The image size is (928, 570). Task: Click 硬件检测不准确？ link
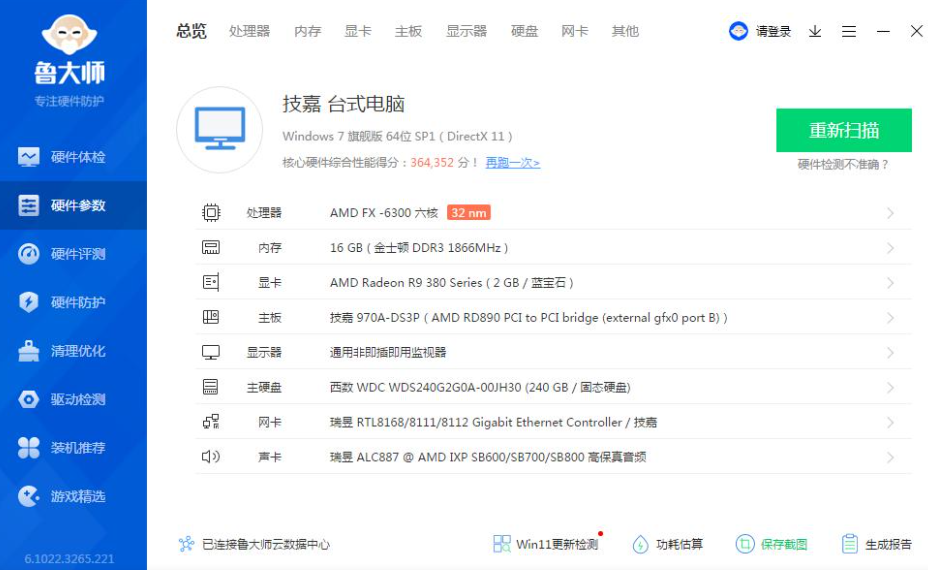pyautogui.click(x=843, y=164)
